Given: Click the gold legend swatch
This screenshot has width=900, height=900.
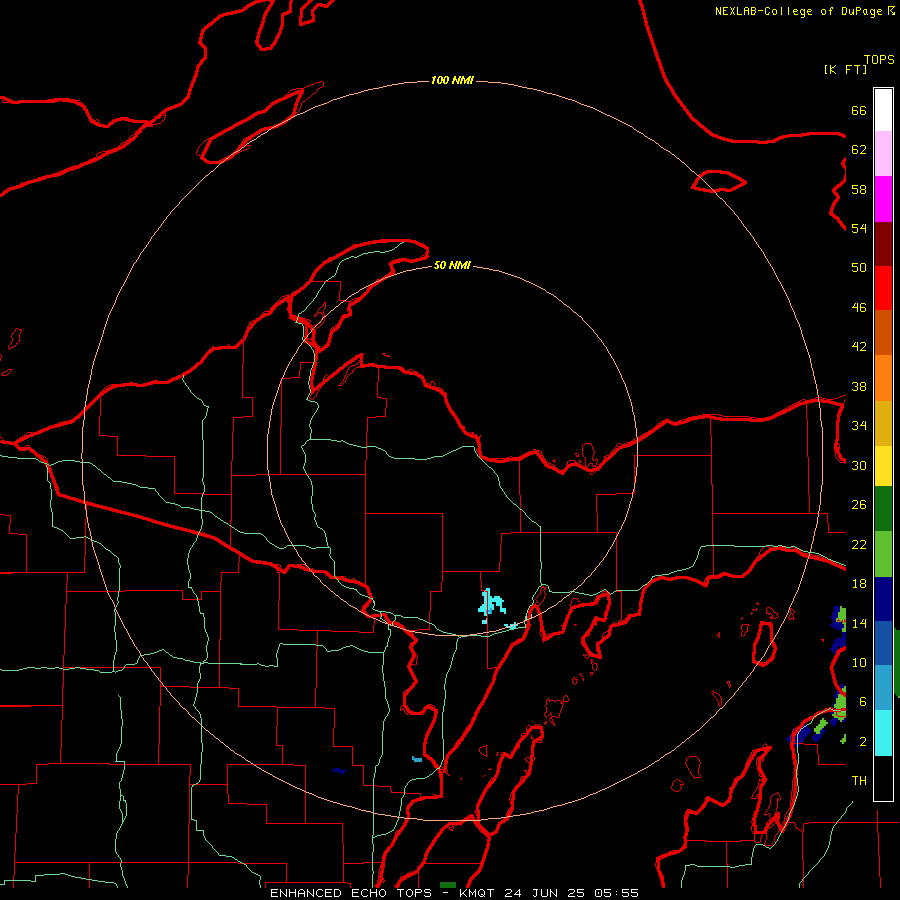Looking at the screenshot, I should pyautogui.click(x=883, y=423).
